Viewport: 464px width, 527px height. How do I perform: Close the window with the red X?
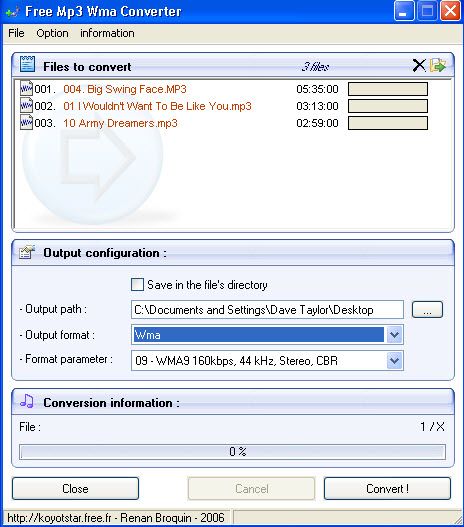pos(450,11)
